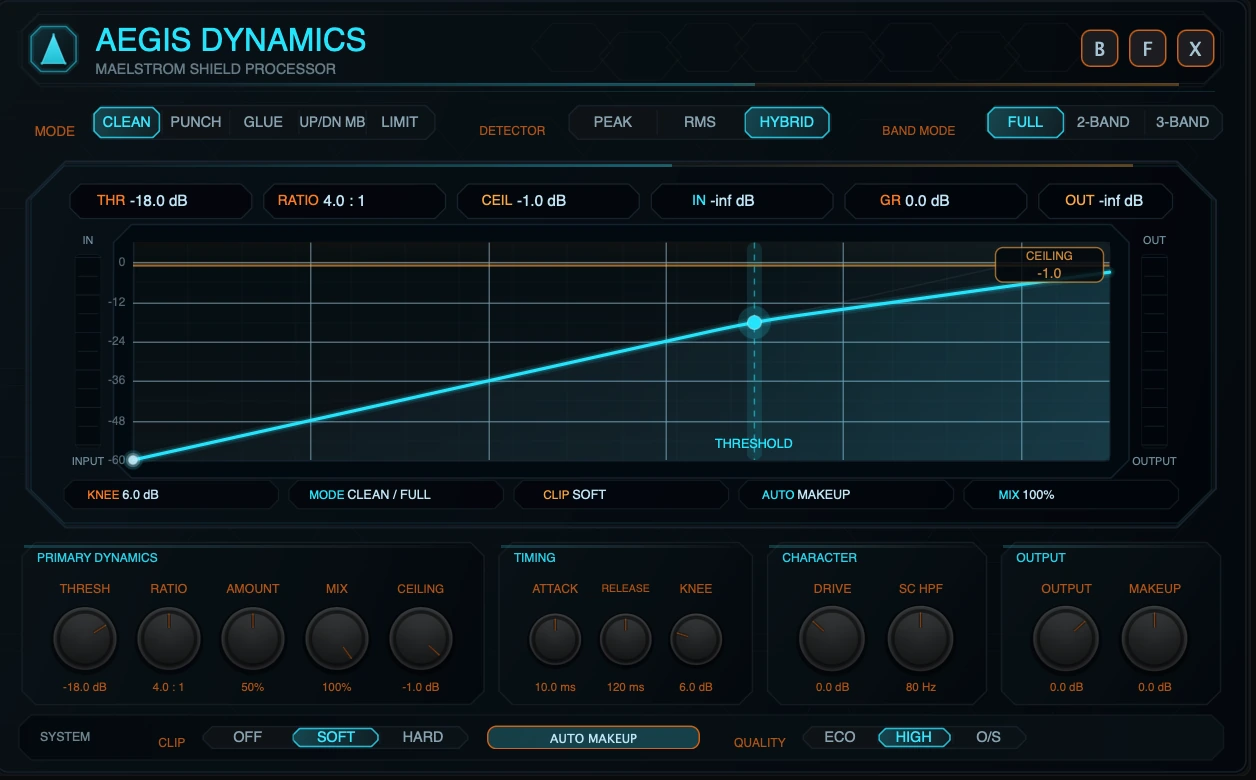Image resolution: width=1256 pixels, height=780 pixels.
Task: Click the SC HPF knob
Action: [x=921, y=639]
